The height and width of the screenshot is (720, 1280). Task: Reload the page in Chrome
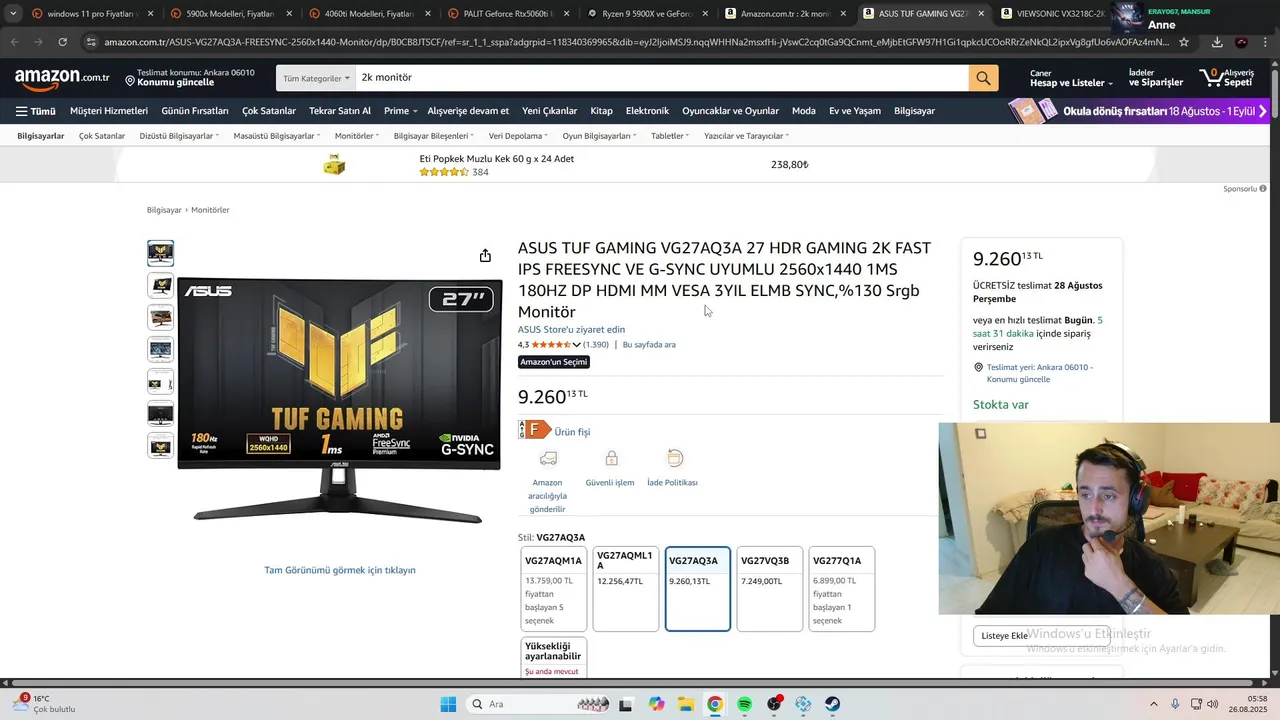[x=62, y=42]
